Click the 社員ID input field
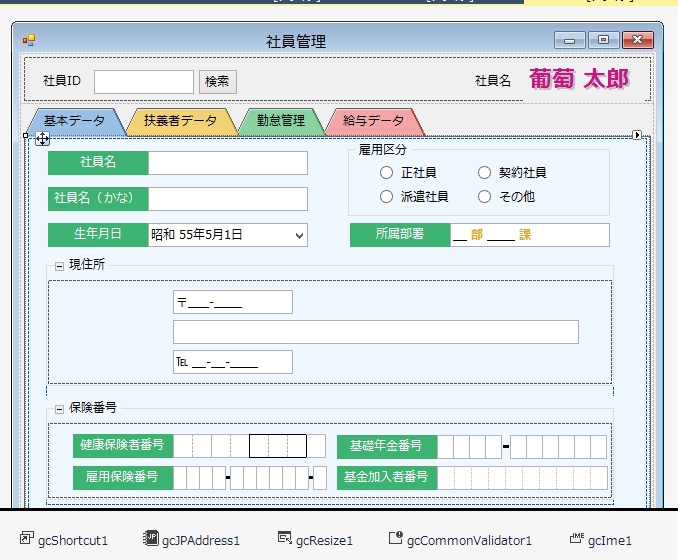This screenshot has width=678, height=560. [x=144, y=82]
